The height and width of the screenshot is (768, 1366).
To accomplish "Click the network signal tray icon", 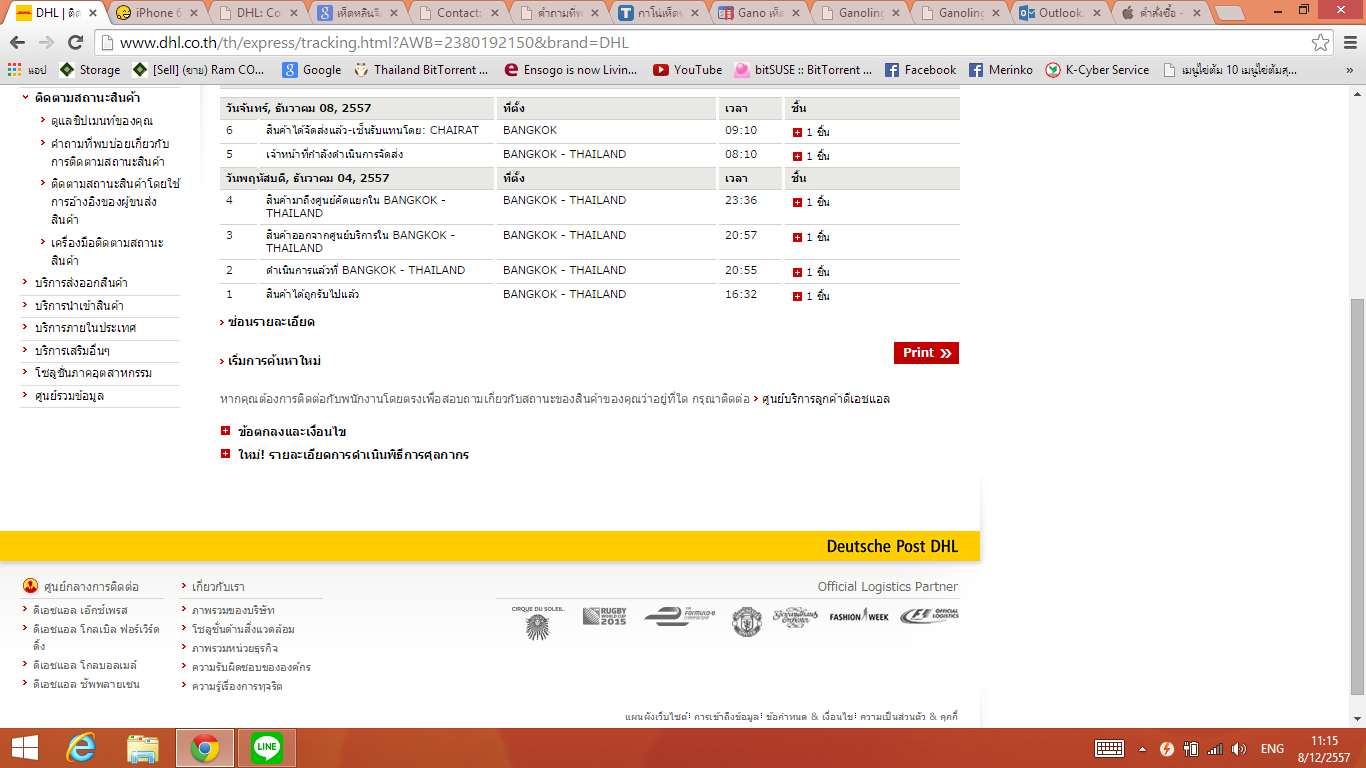I will tap(1215, 748).
